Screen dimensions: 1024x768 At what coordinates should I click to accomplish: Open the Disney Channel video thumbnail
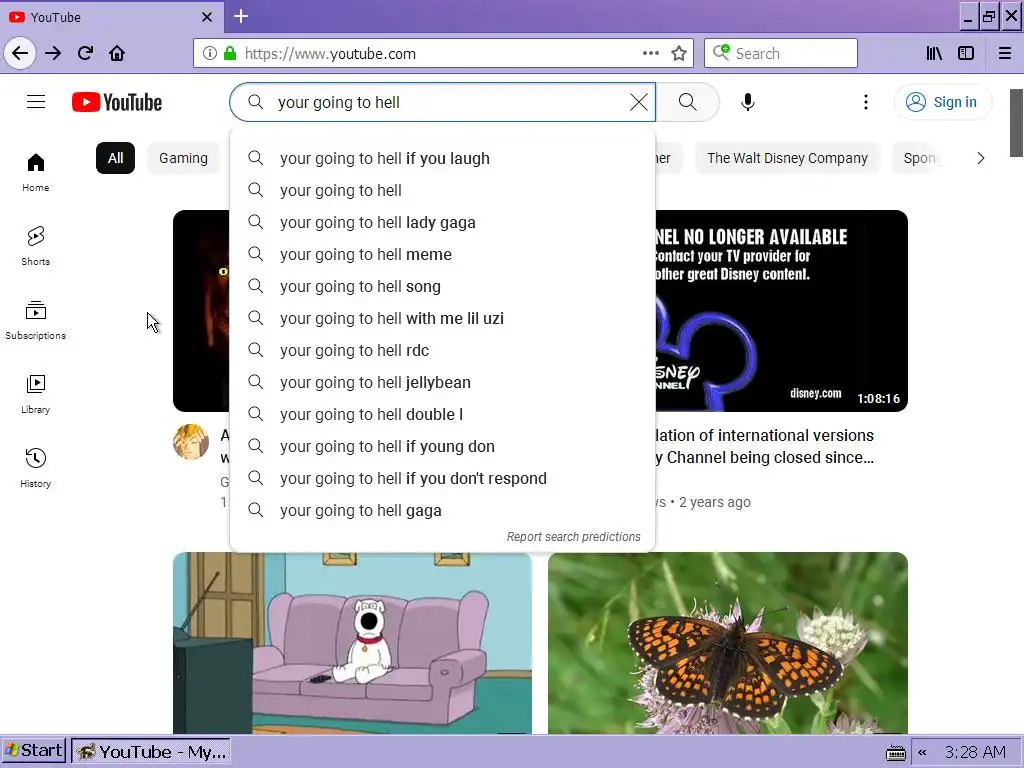[781, 311]
